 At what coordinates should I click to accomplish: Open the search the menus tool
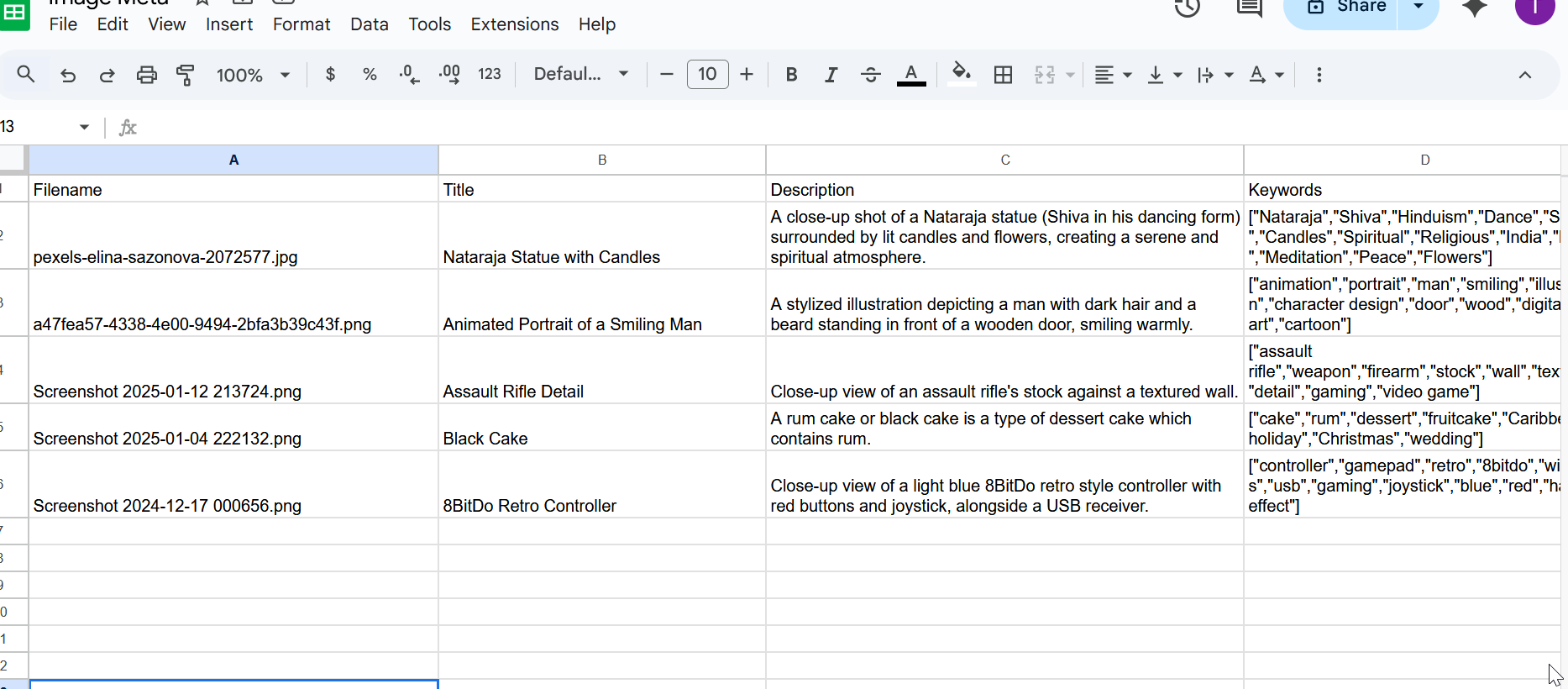(26, 75)
